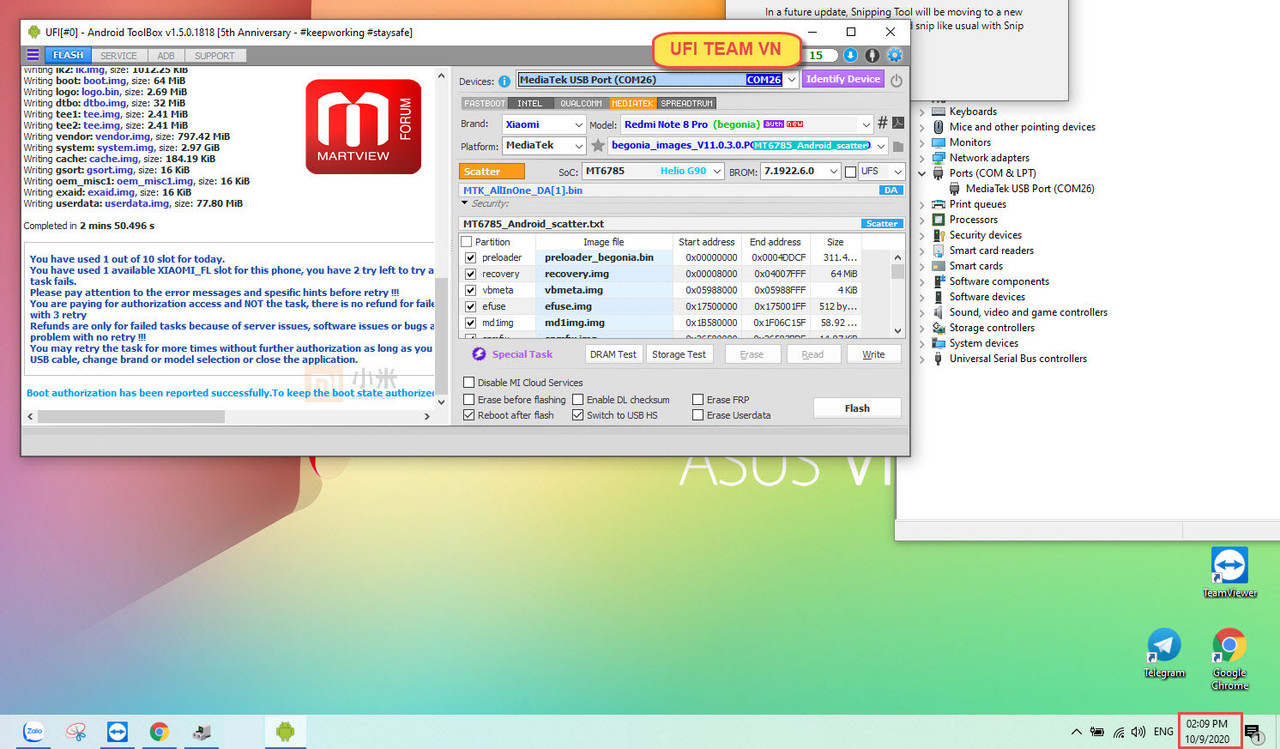Screen dimensions: 1280x749
Task: Open the begonia_images firmware dropdown
Action: tap(880, 146)
